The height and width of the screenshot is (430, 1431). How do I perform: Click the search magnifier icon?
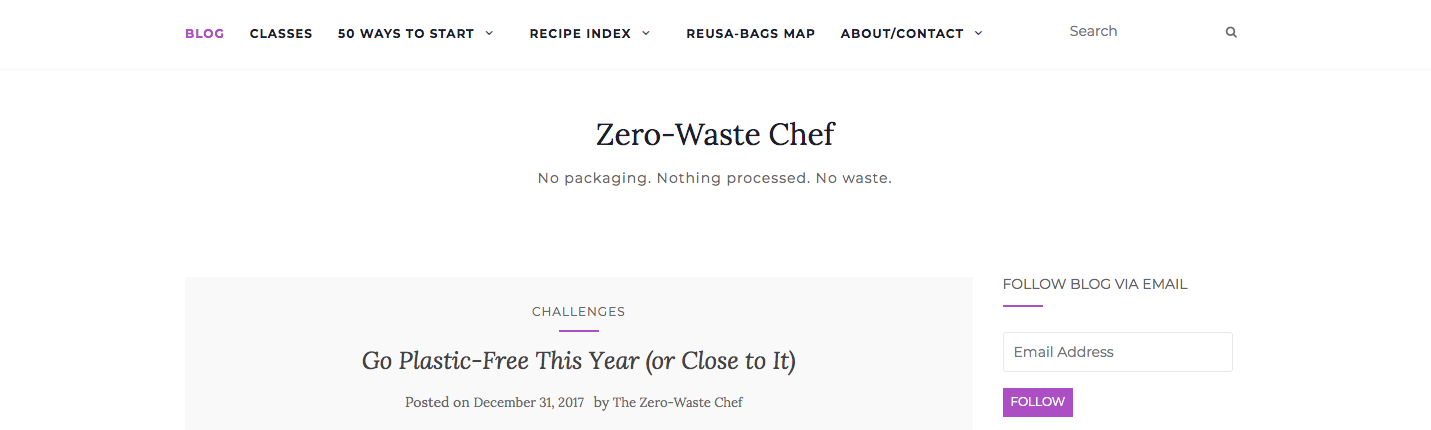pos(1231,32)
